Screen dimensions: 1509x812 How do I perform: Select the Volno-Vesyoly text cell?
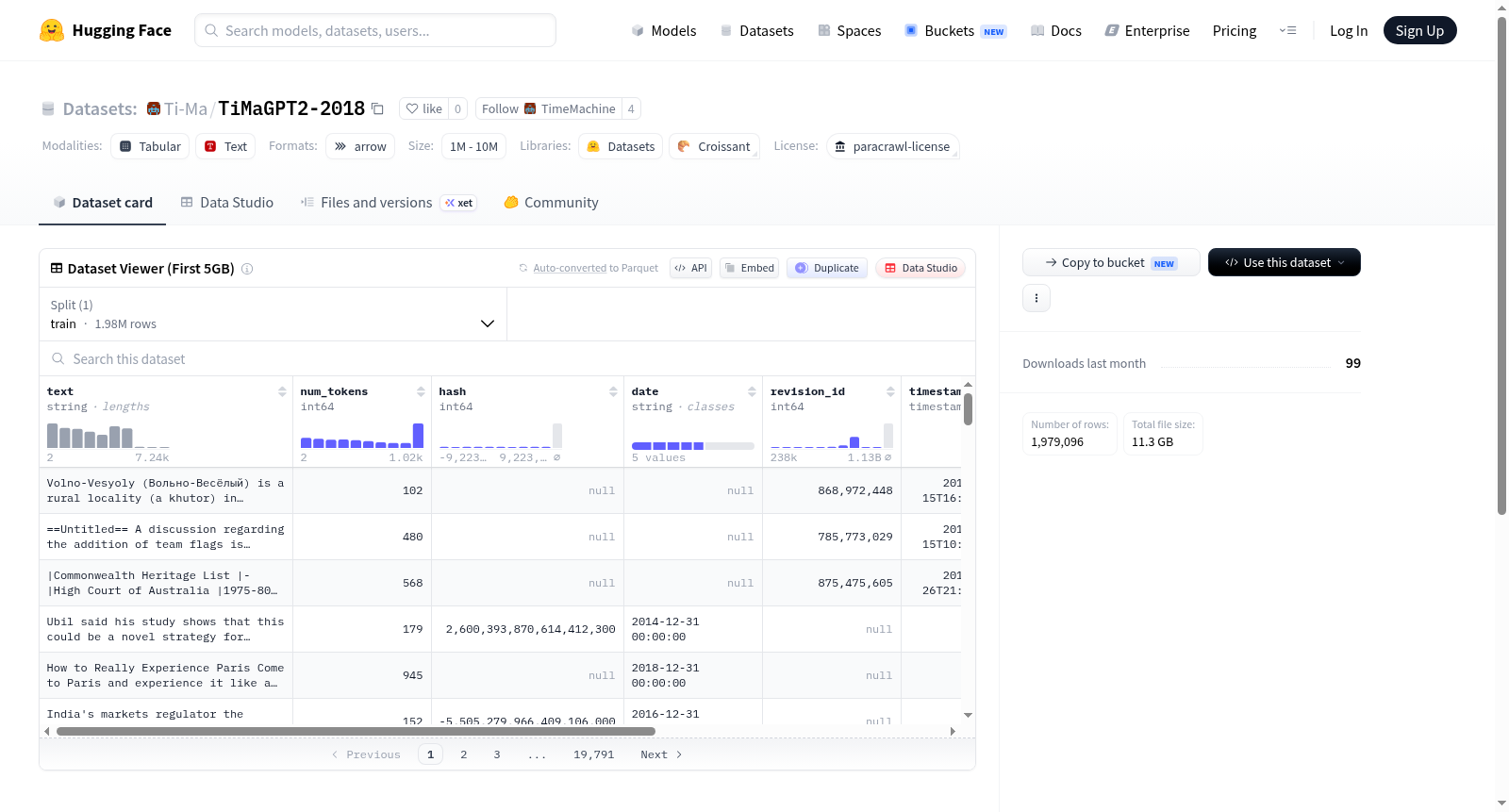166,490
